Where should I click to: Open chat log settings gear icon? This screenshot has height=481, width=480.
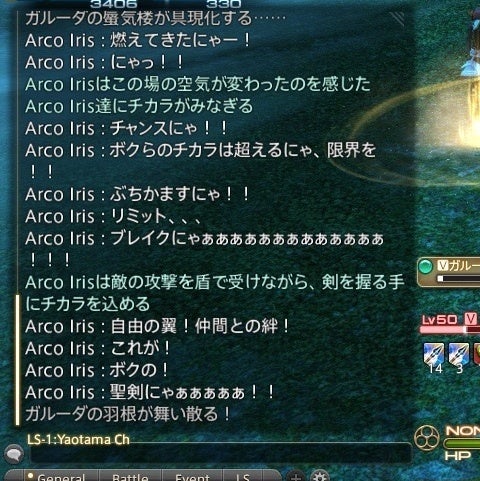(x=320, y=475)
